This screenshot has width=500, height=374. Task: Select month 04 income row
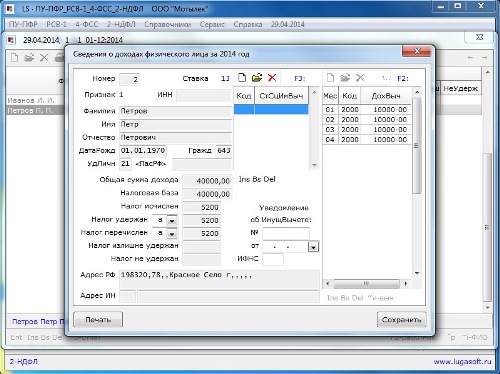point(367,139)
